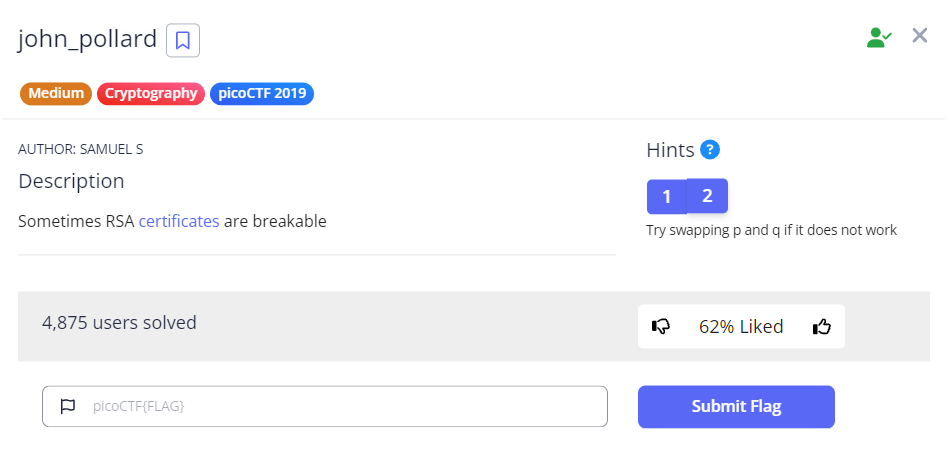Open the certificates link in the description
Viewport: 949px width, 459px height.
[x=179, y=221]
